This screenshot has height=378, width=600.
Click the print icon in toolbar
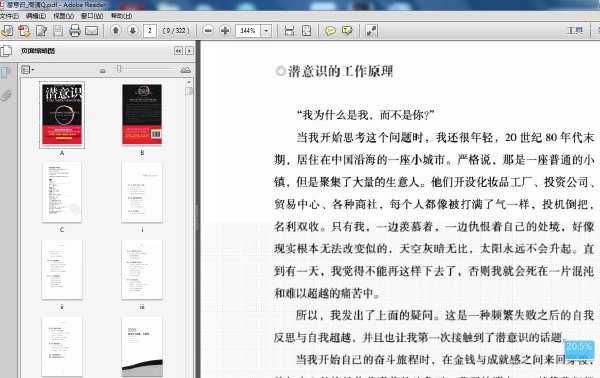pyautogui.click(x=75, y=31)
